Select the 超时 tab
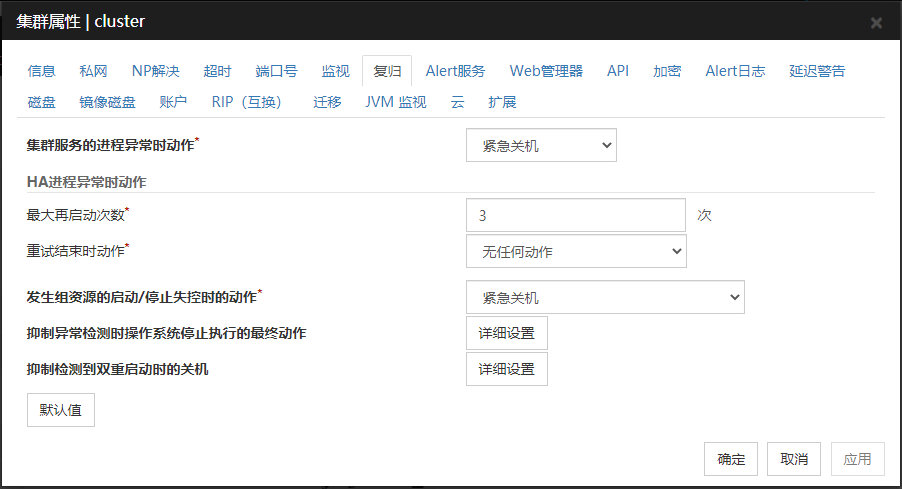902x489 pixels. pos(217,71)
